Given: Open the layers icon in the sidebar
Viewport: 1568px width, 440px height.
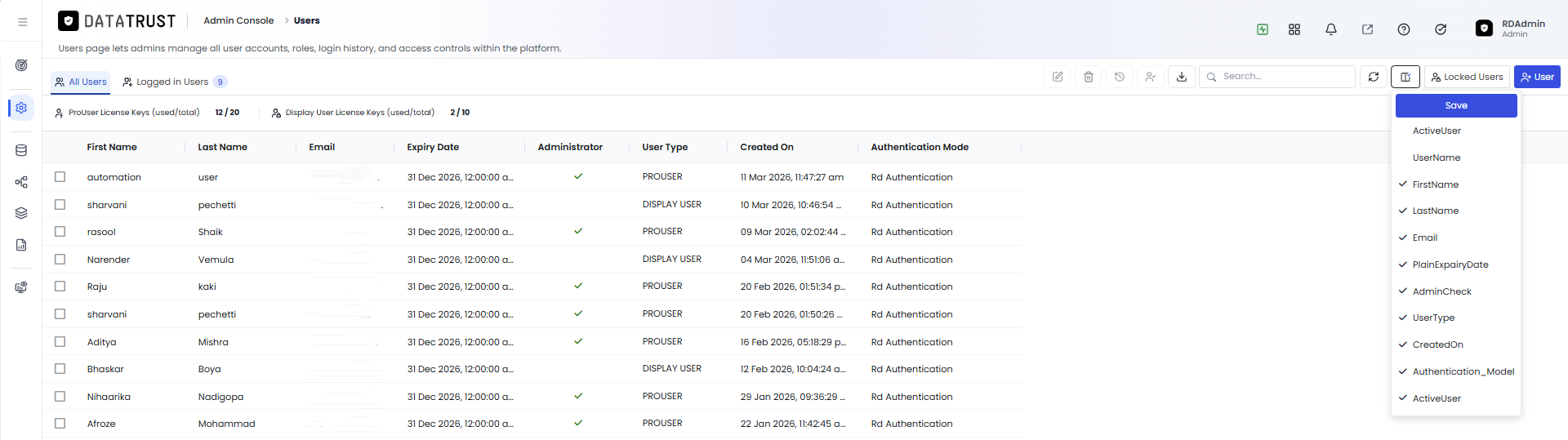Looking at the screenshot, I should pos(21,213).
